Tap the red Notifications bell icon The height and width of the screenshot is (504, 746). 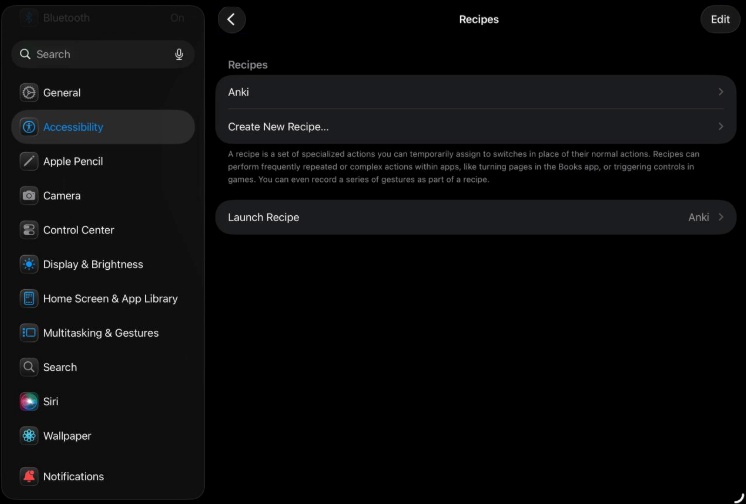(29, 476)
